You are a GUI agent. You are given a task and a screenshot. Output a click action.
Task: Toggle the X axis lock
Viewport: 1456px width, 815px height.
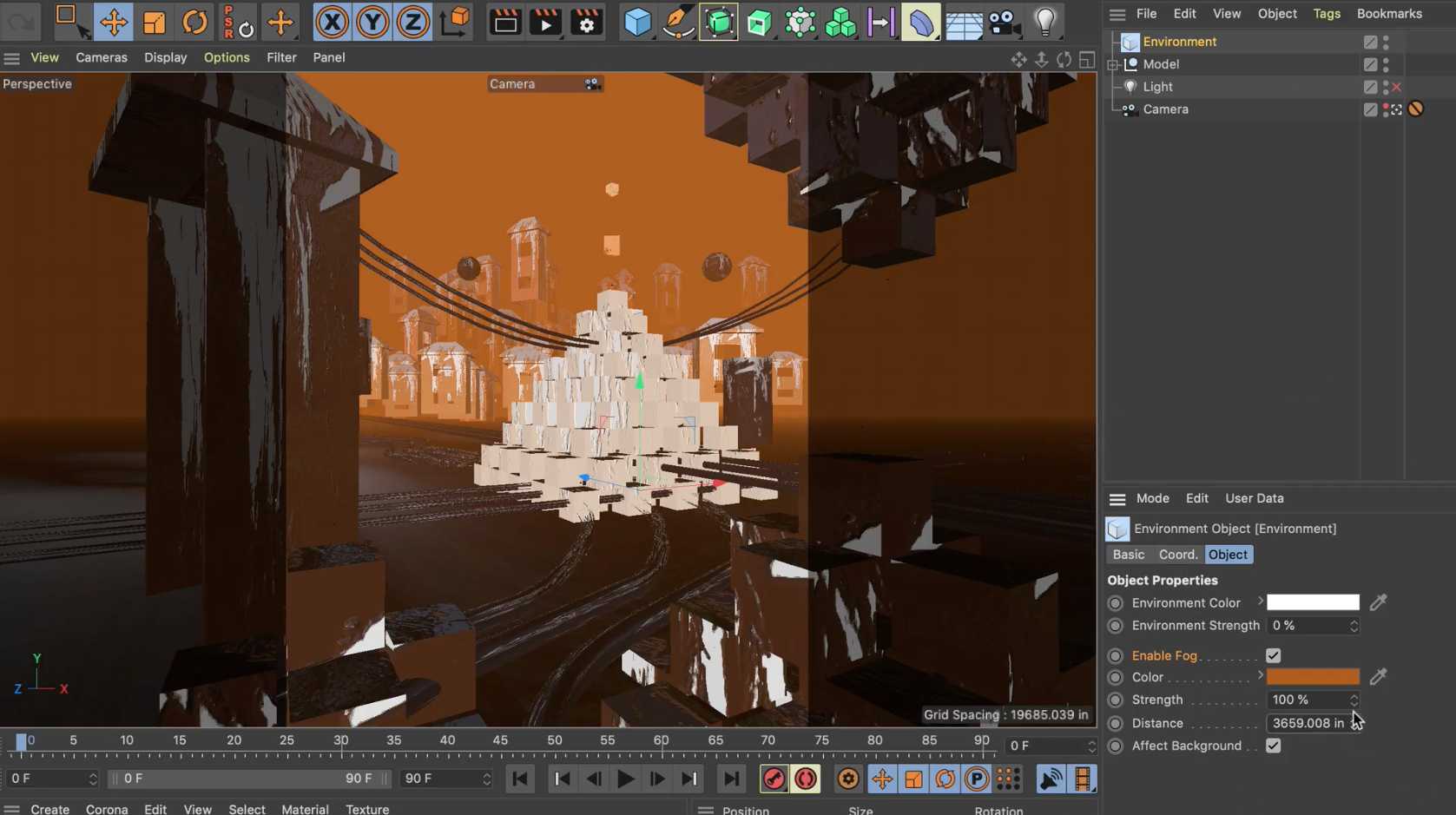point(332,22)
